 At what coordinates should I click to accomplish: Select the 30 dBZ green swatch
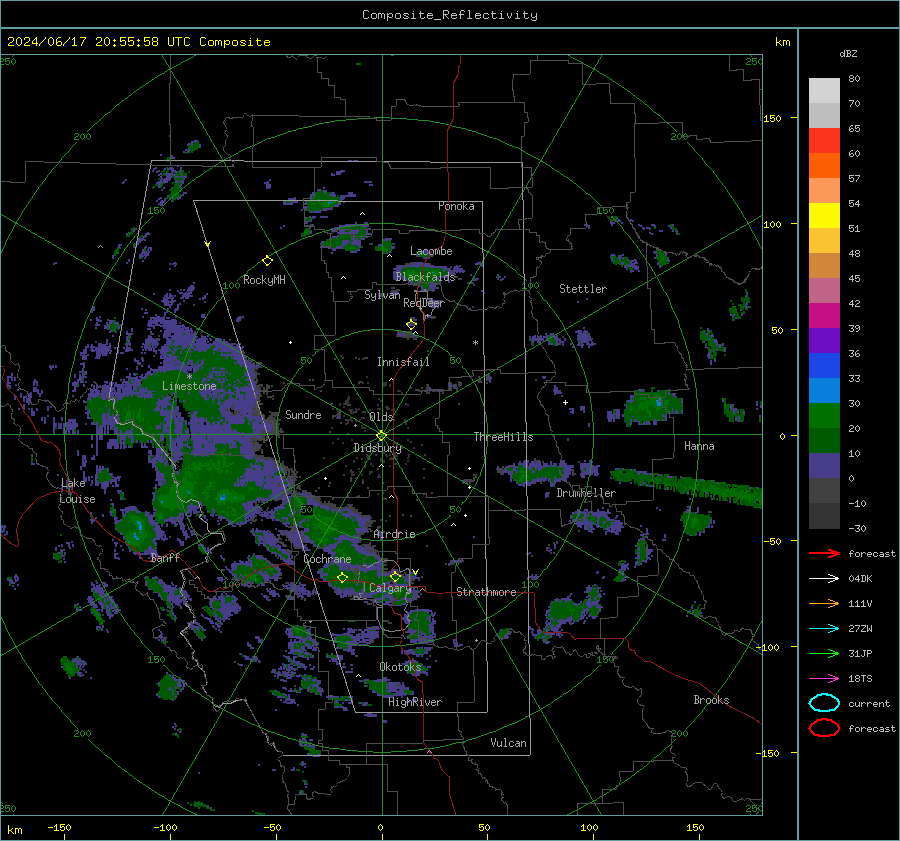[x=824, y=415]
